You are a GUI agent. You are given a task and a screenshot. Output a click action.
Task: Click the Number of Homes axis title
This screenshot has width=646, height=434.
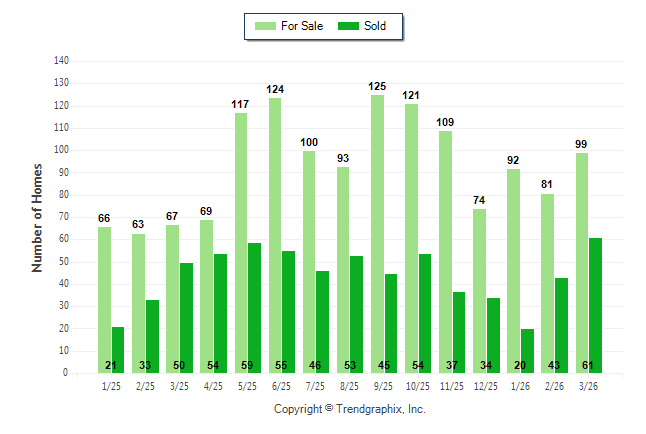(x=38, y=217)
